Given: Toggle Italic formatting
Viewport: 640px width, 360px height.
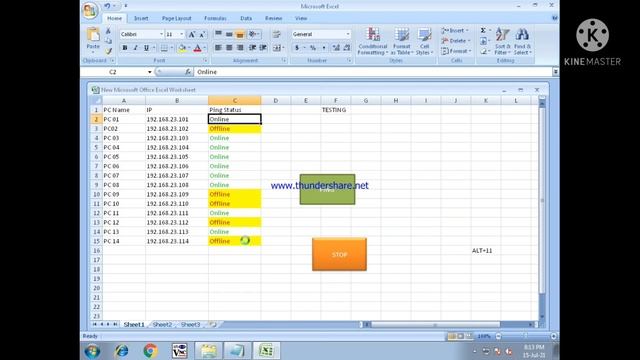Looking at the screenshot, I should pyautogui.click(x=136, y=48).
